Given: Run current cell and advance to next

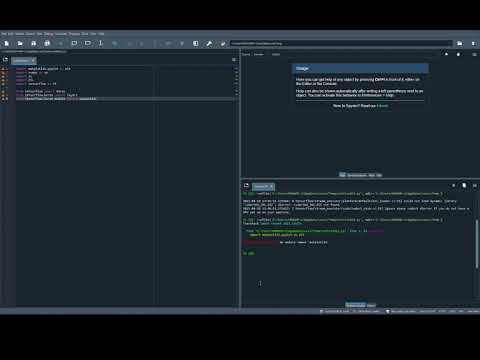Looking at the screenshot, I should tap(88, 43).
